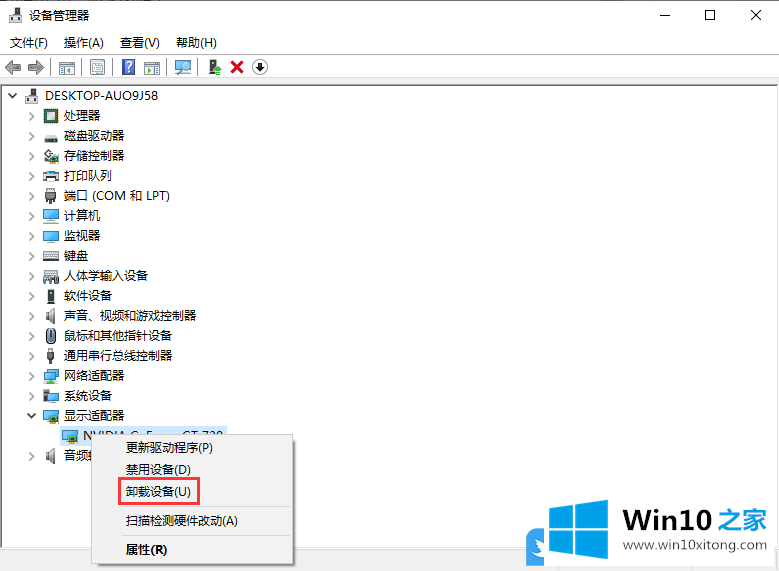The image size is (779, 571).
Task: Click the sound controller (声音、视频和游戏控制器) speaker icon
Action: click(x=51, y=316)
